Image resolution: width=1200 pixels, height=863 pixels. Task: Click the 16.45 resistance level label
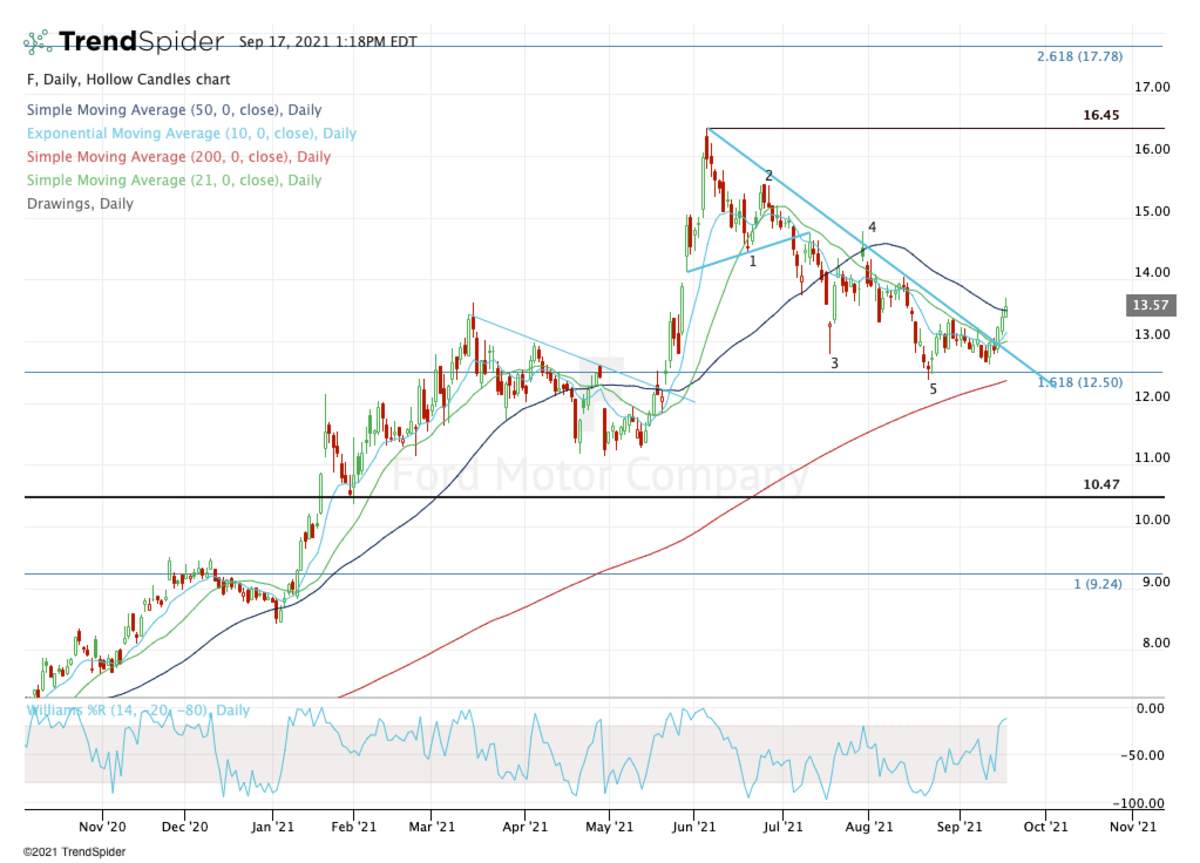click(1101, 115)
